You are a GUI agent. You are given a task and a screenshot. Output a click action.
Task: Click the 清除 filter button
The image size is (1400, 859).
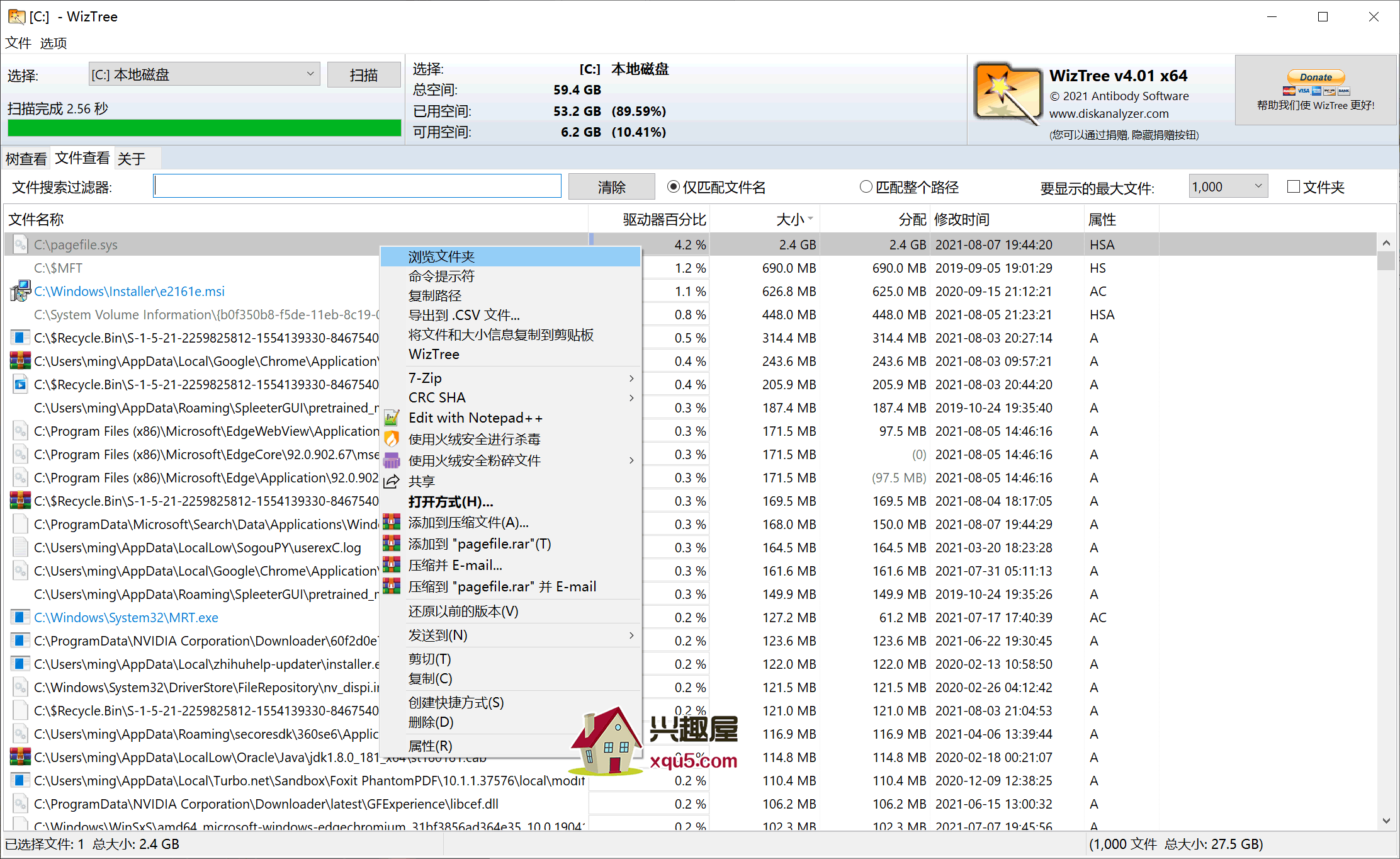click(611, 186)
